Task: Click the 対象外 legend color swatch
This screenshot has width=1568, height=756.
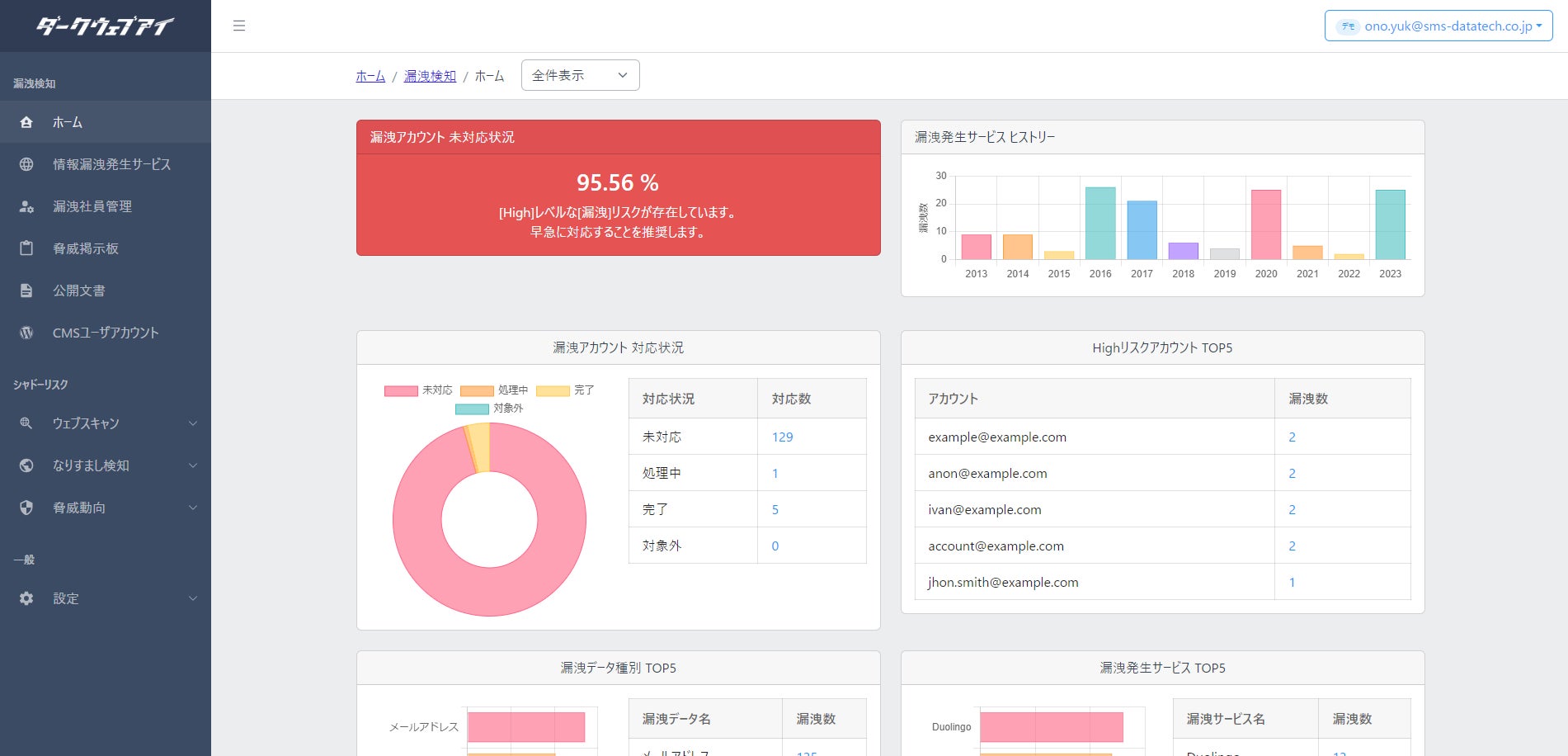Action: tap(472, 409)
